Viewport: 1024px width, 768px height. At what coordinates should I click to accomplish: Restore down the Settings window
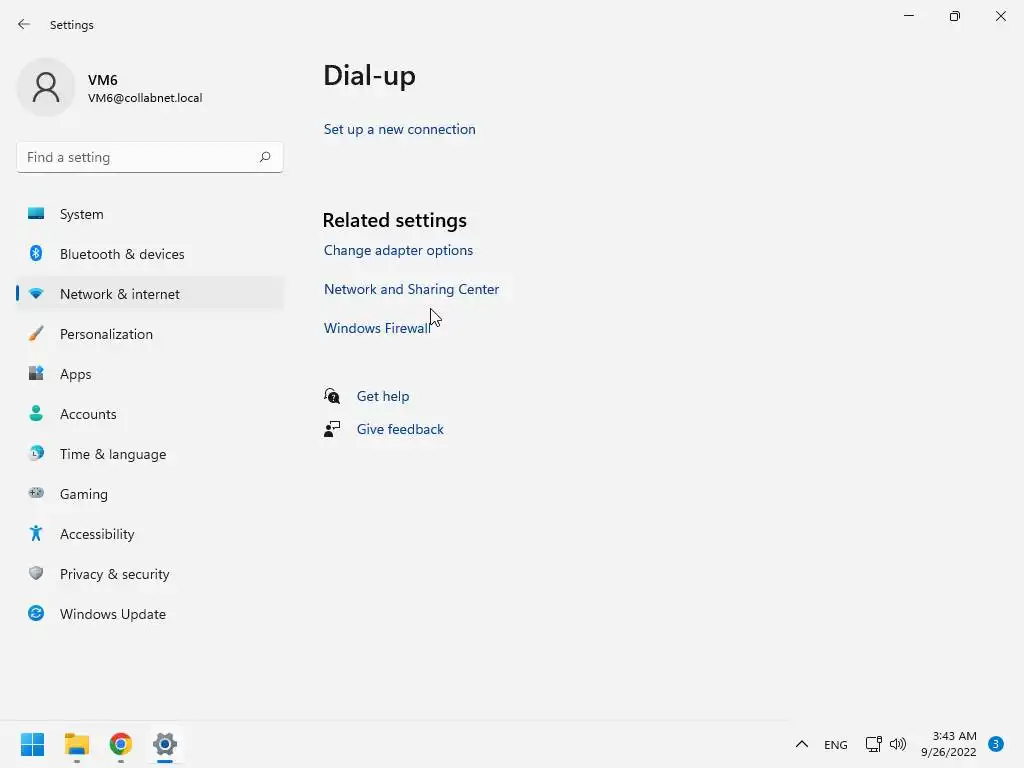pyautogui.click(x=955, y=16)
